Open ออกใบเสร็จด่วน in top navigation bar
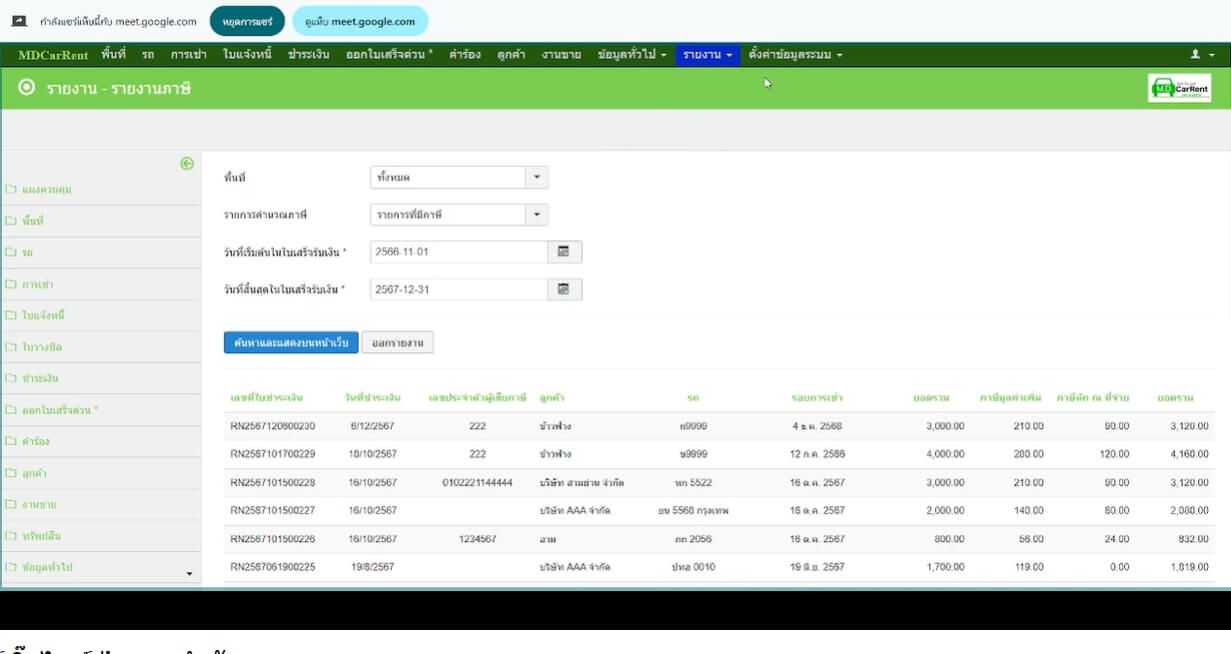The width and height of the screenshot is (1231, 654). pyautogui.click(x=390, y=55)
